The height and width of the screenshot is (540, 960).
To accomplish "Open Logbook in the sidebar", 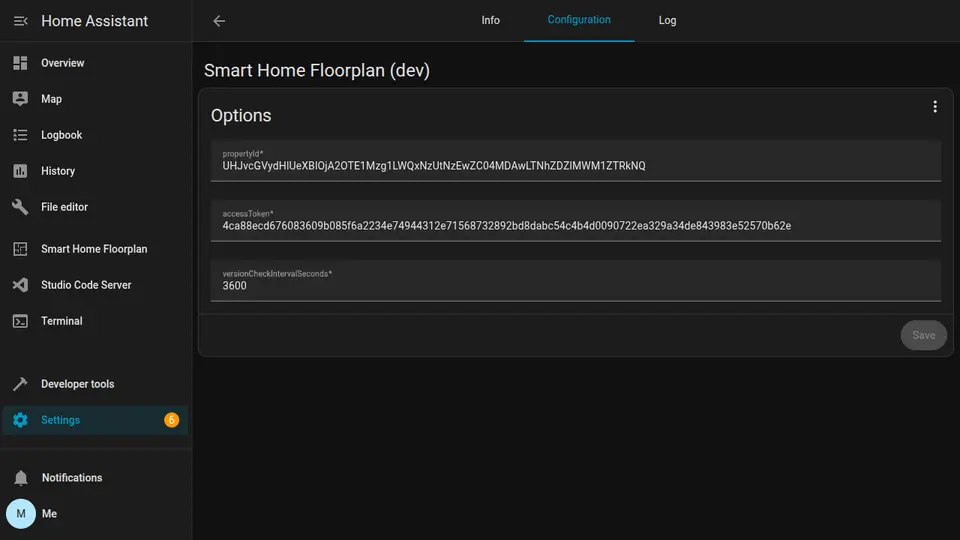I will point(96,135).
